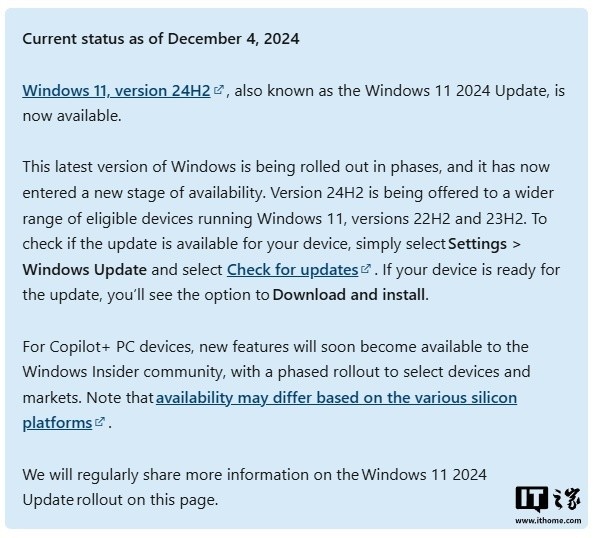This screenshot has height=538, width=594.
Task: Click the now available sentence ending
Action: 72,116
